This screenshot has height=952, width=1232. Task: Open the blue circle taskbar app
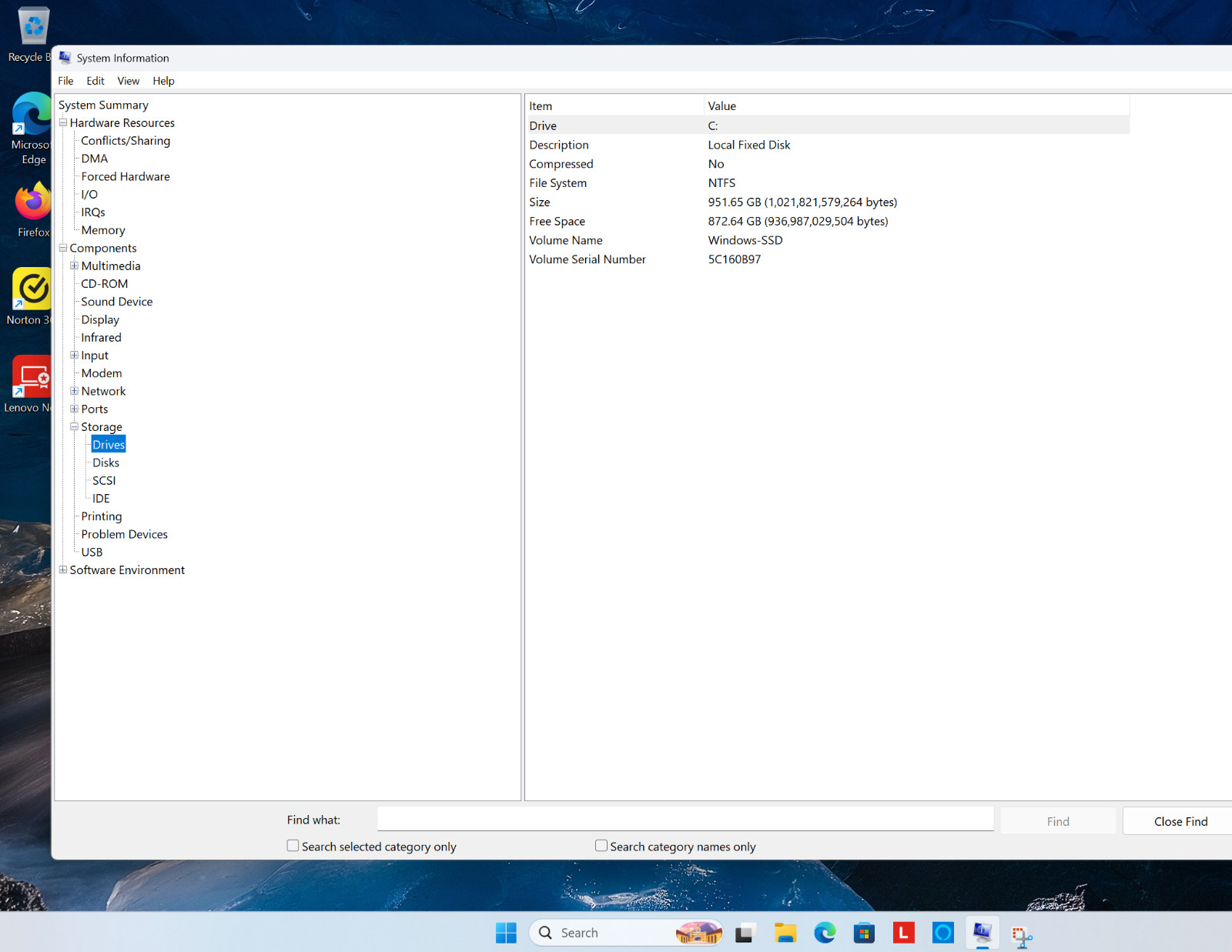[942, 933]
